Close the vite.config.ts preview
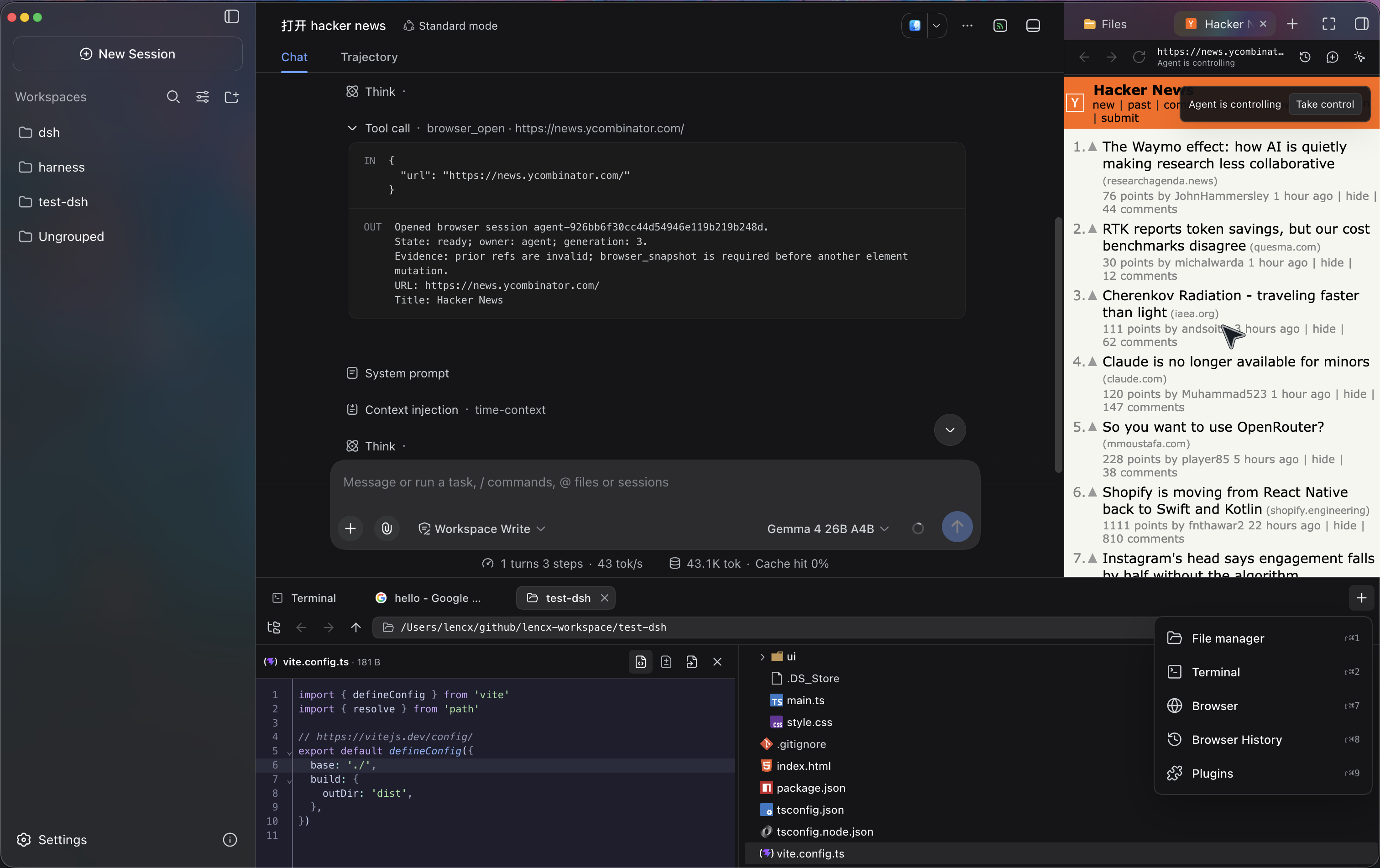Viewport: 1380px width, 868px height. click(717, 662)
